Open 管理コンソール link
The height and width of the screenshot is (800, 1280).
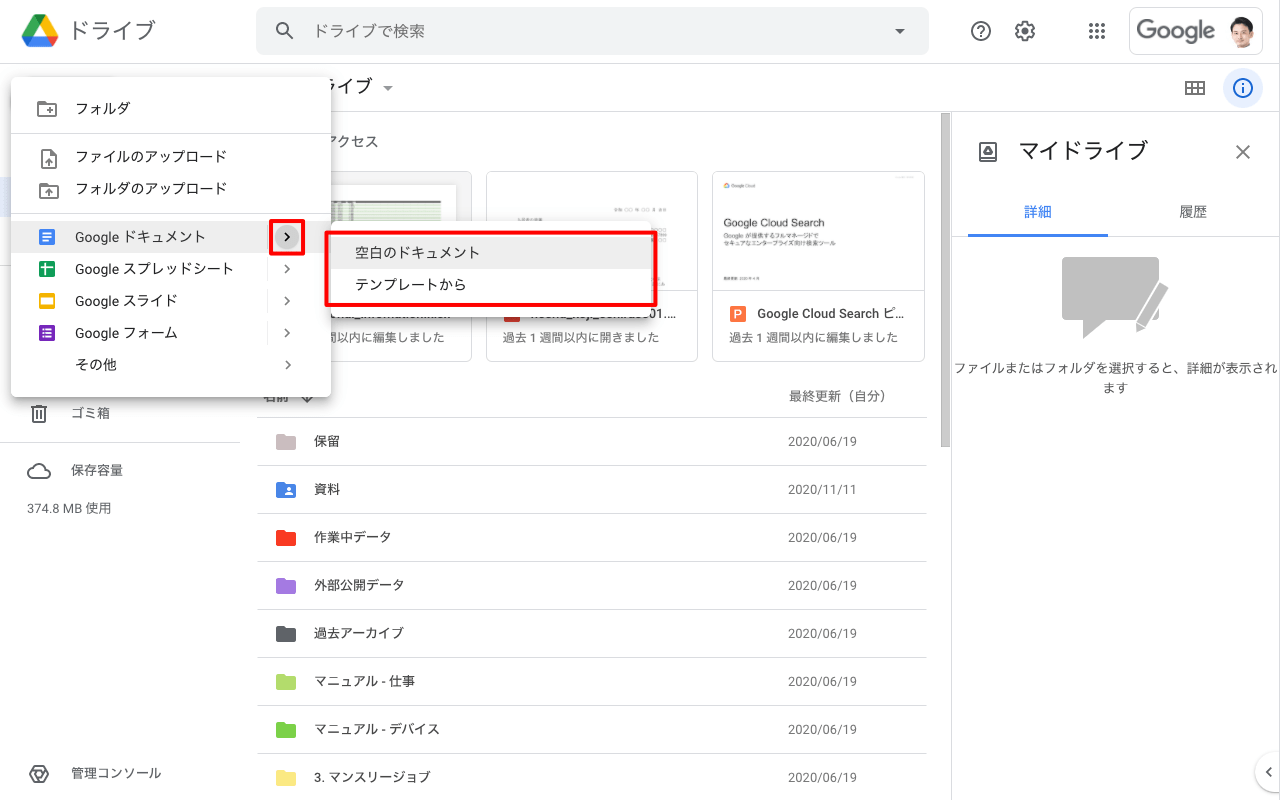(116, 774)
